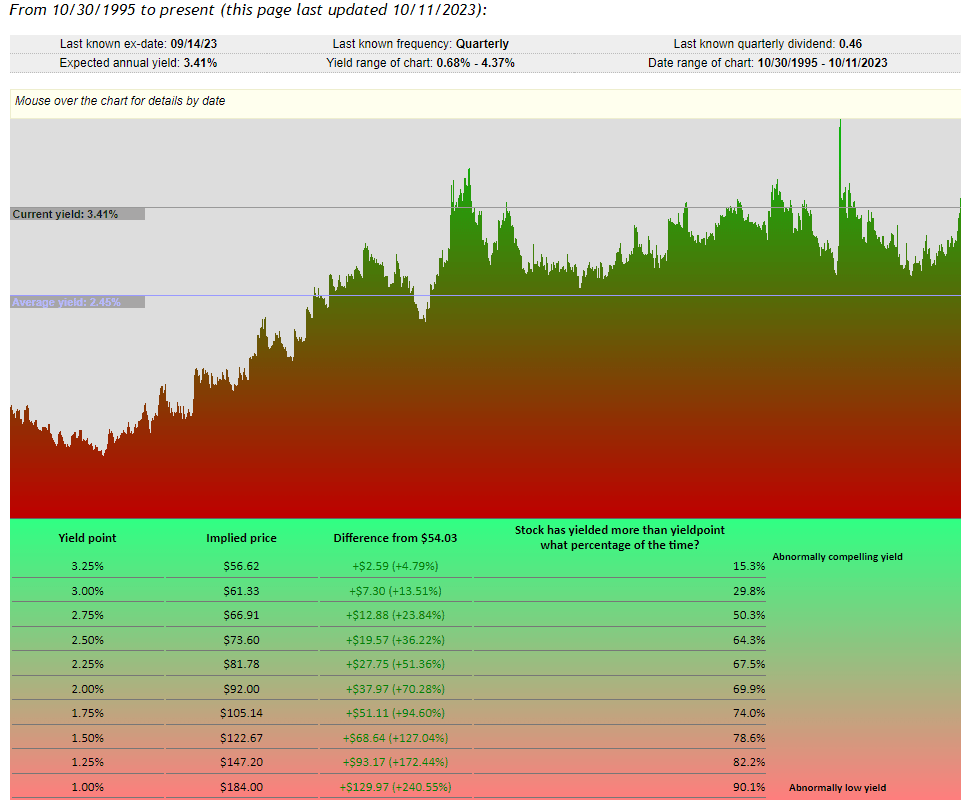
Task: Click the 64.3% percentage value
Action: tap(749, 640)
